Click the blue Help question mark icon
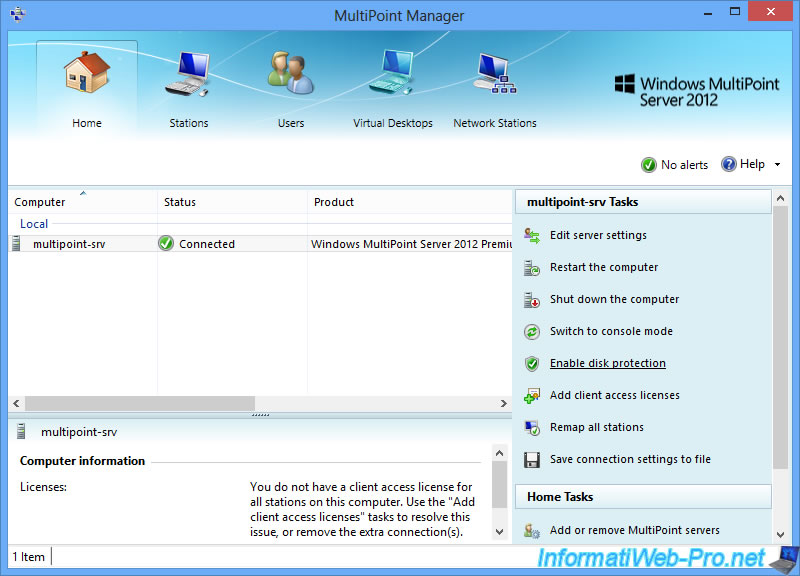 pos(729,164)
